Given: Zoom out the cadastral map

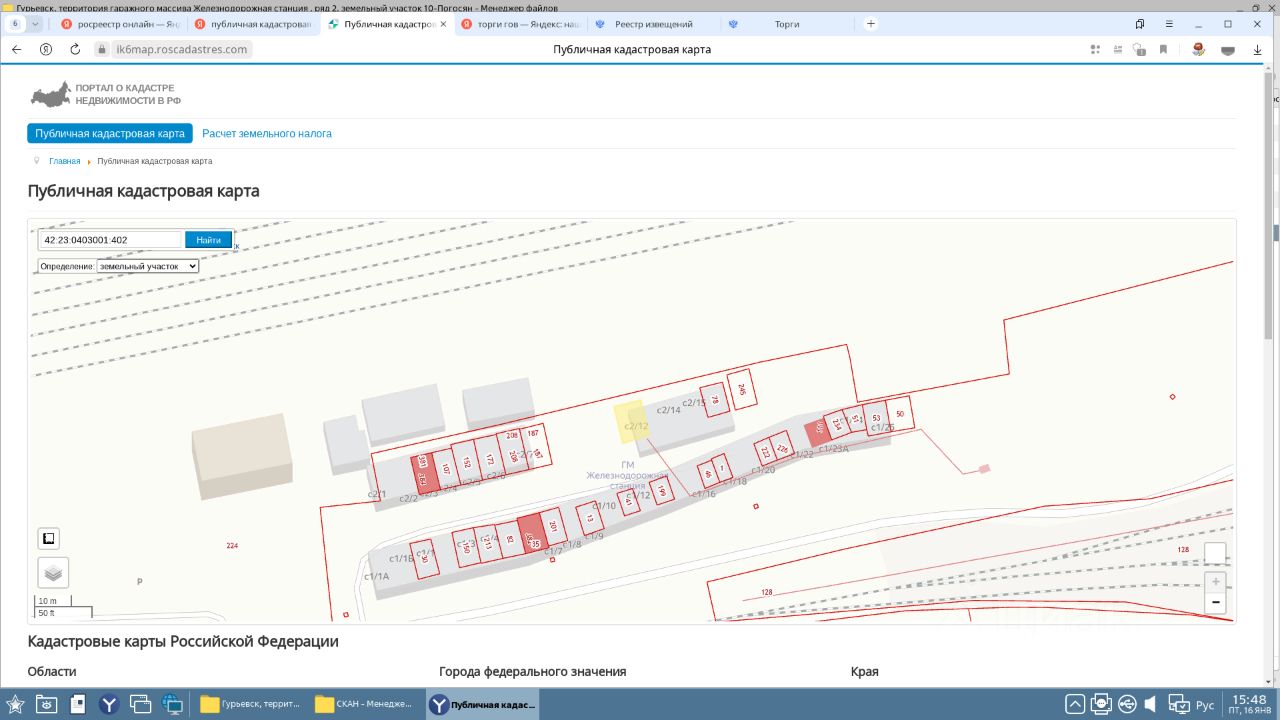Looking at the screenshot, I should coord(1215,603).
